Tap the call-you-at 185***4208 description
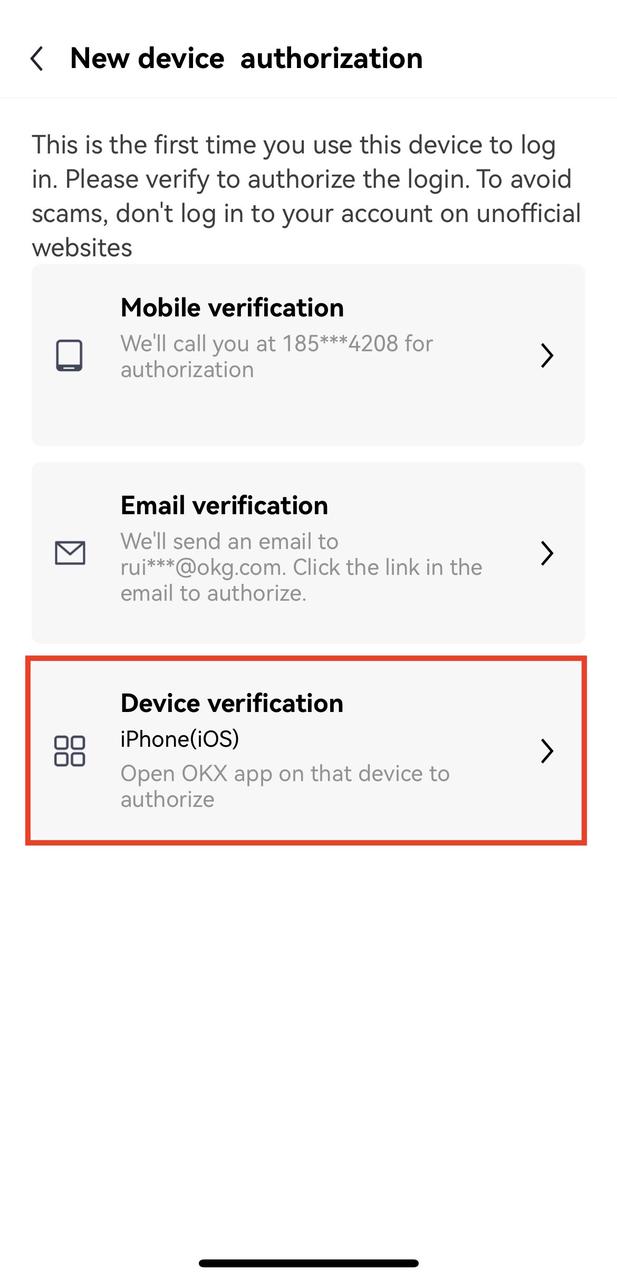Image resolution: width=617 pixels, height=1280 pixels. coord(277,356)
